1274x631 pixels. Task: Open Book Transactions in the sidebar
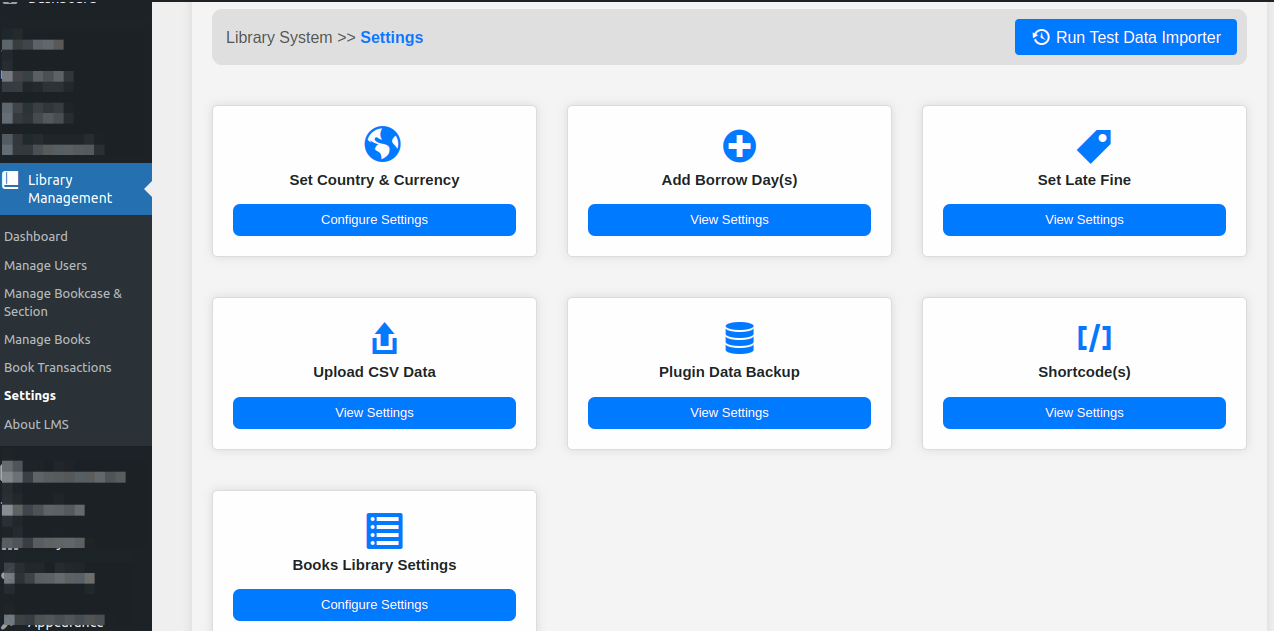coord(58,368)
